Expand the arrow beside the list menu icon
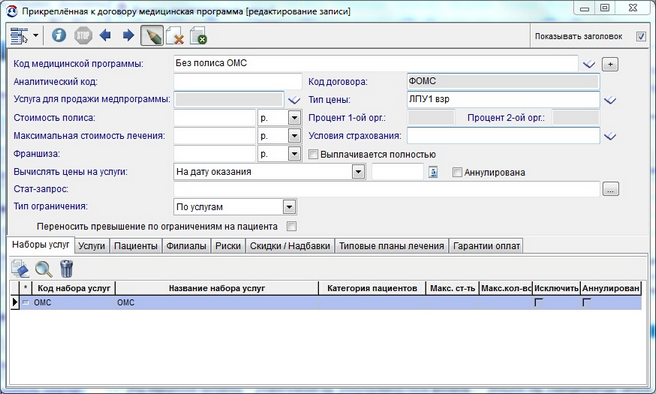 36,36
